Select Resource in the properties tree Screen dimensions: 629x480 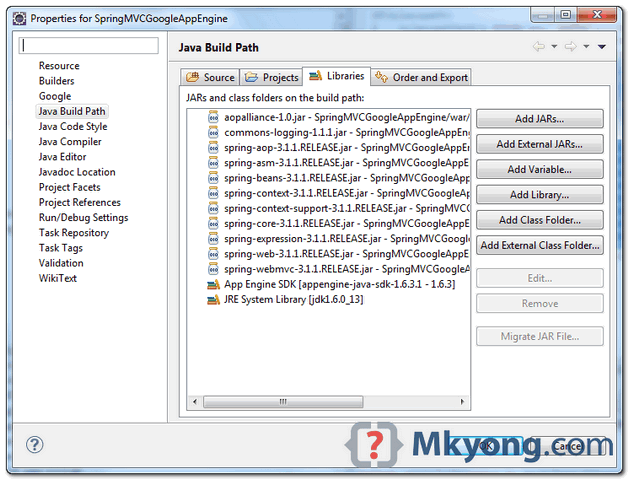[x=59, y=65]
